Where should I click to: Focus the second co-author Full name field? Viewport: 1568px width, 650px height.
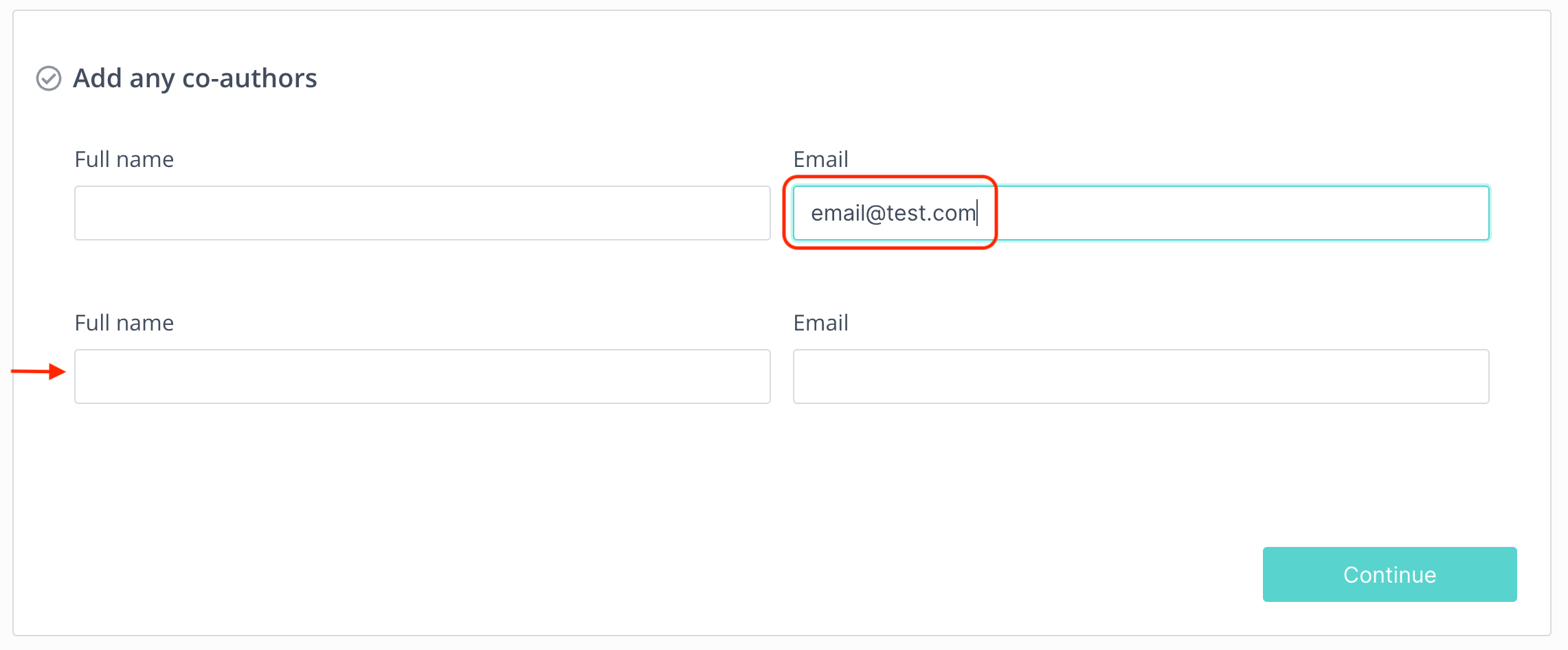click(x=422, y=377)
